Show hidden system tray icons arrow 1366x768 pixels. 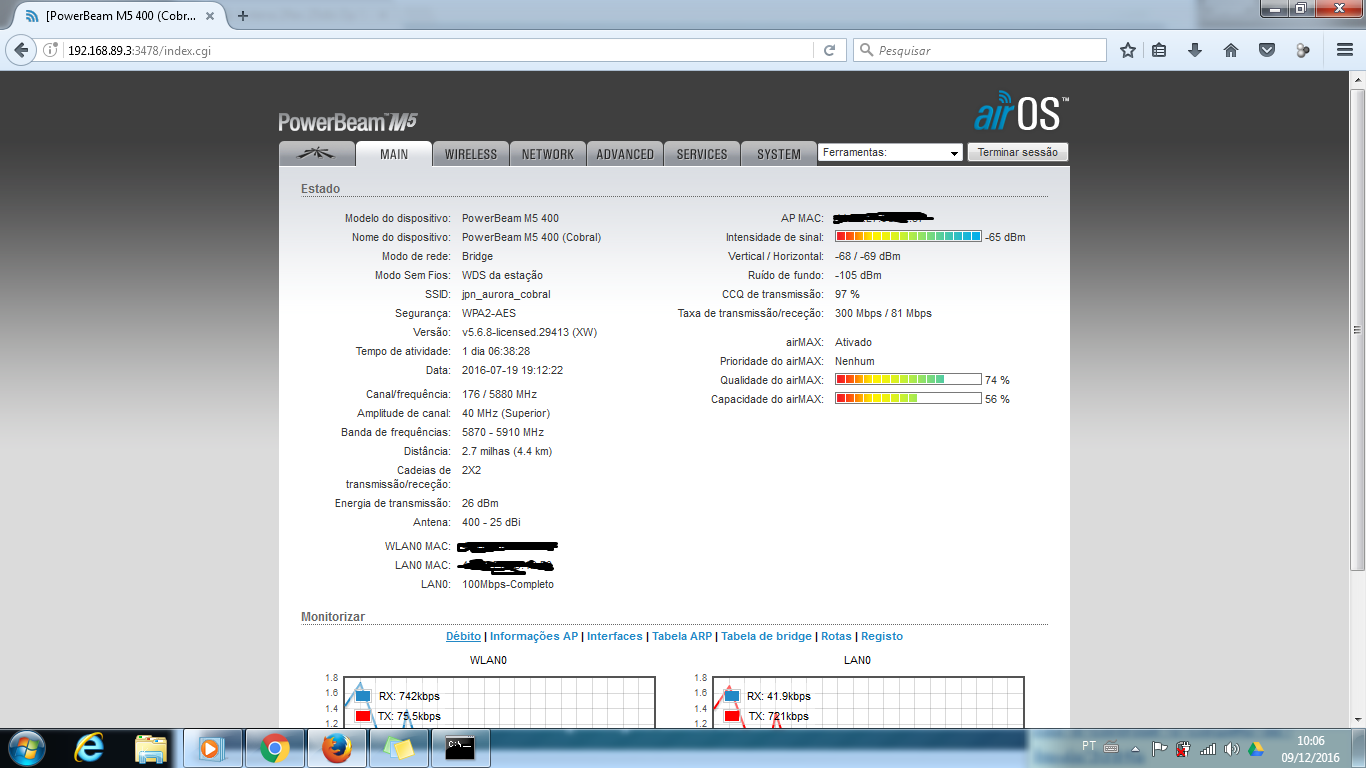1136,748
